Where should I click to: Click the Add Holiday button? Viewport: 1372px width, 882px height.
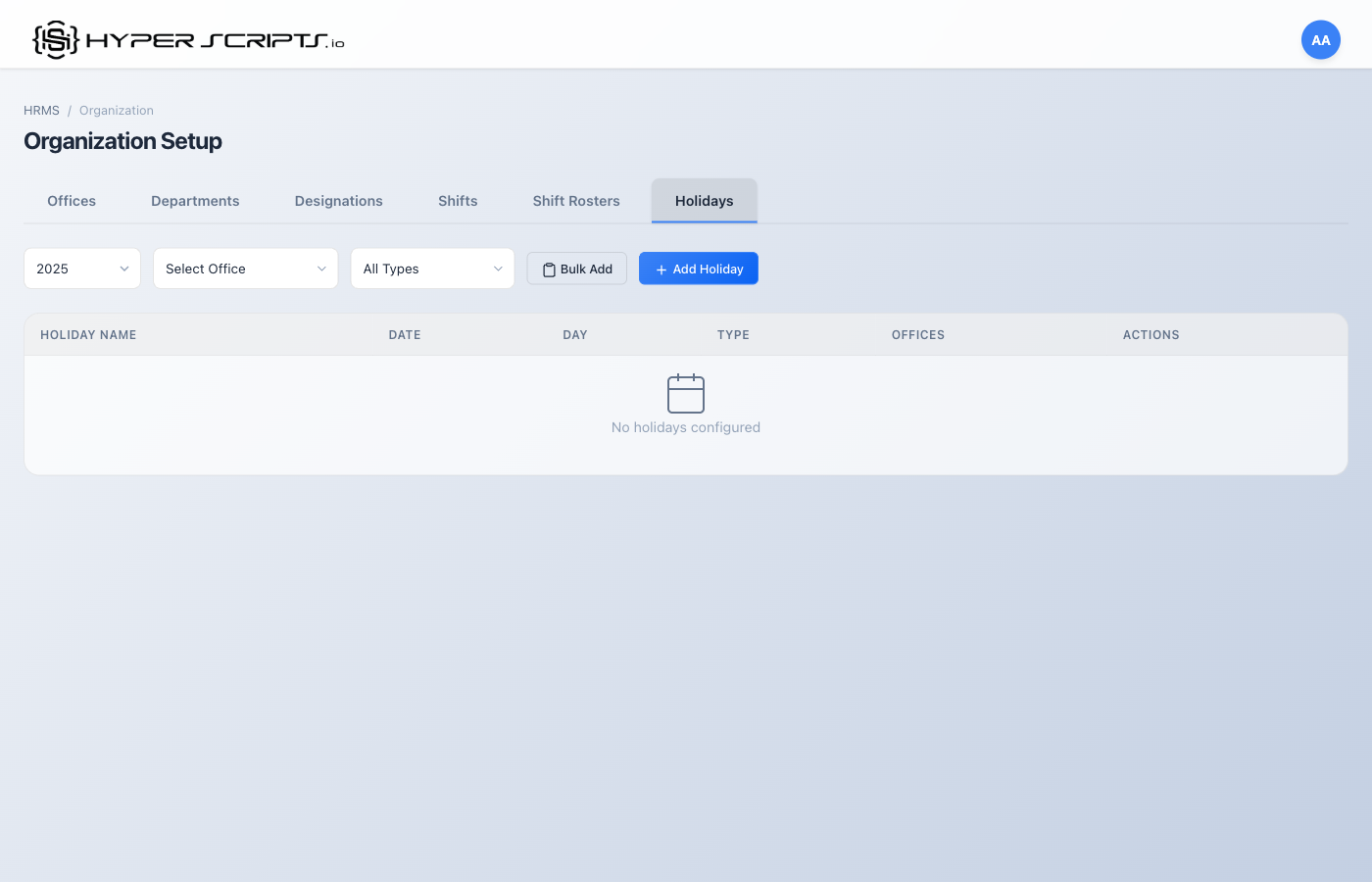pyautogui.click(x=698, y=269)
